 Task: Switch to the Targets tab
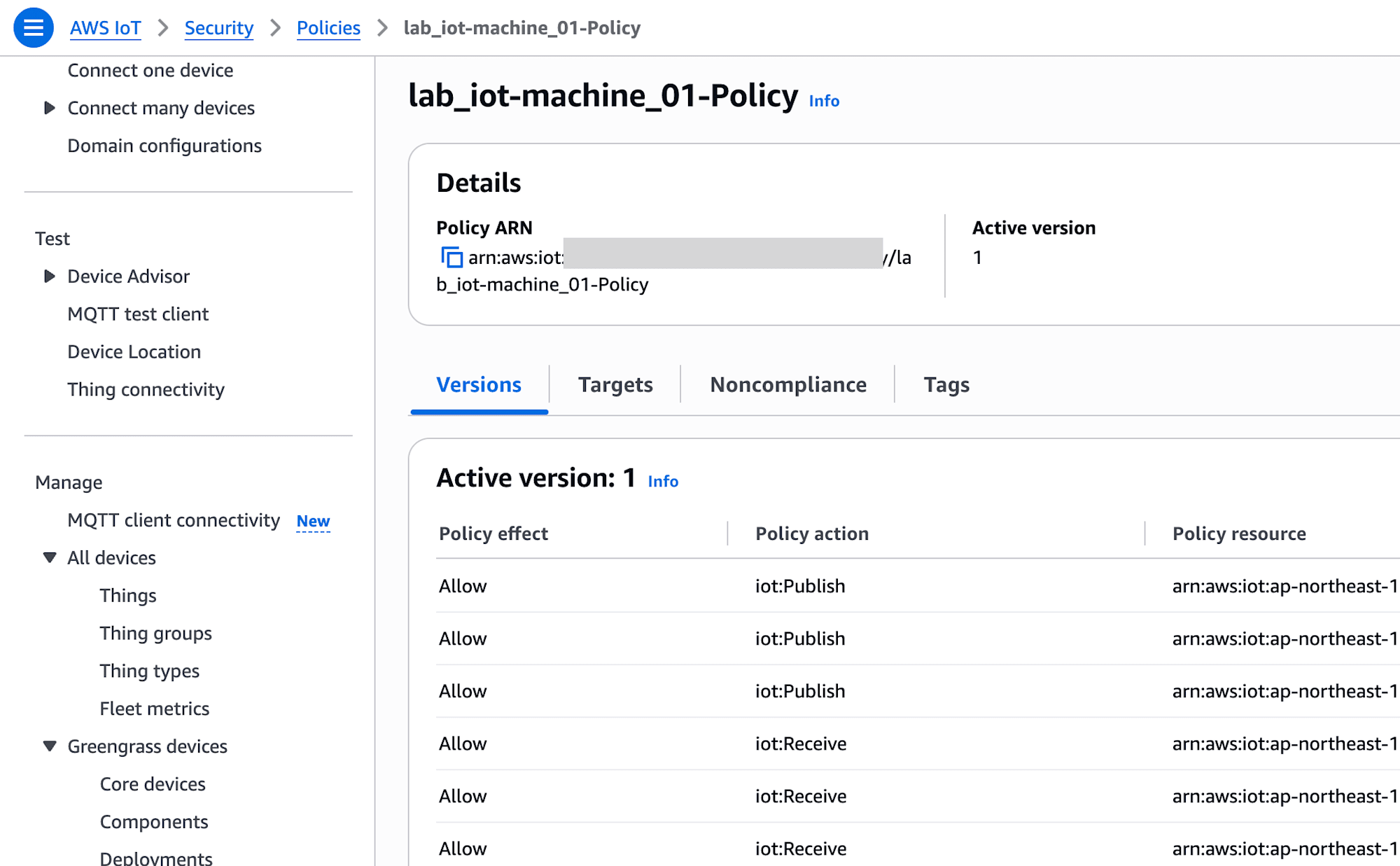(615, 384)
